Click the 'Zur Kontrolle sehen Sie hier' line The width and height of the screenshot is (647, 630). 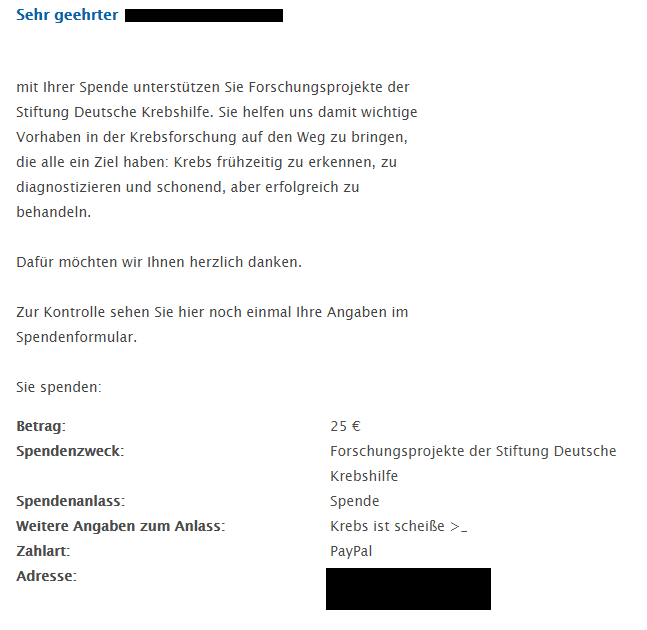[212, 312]
